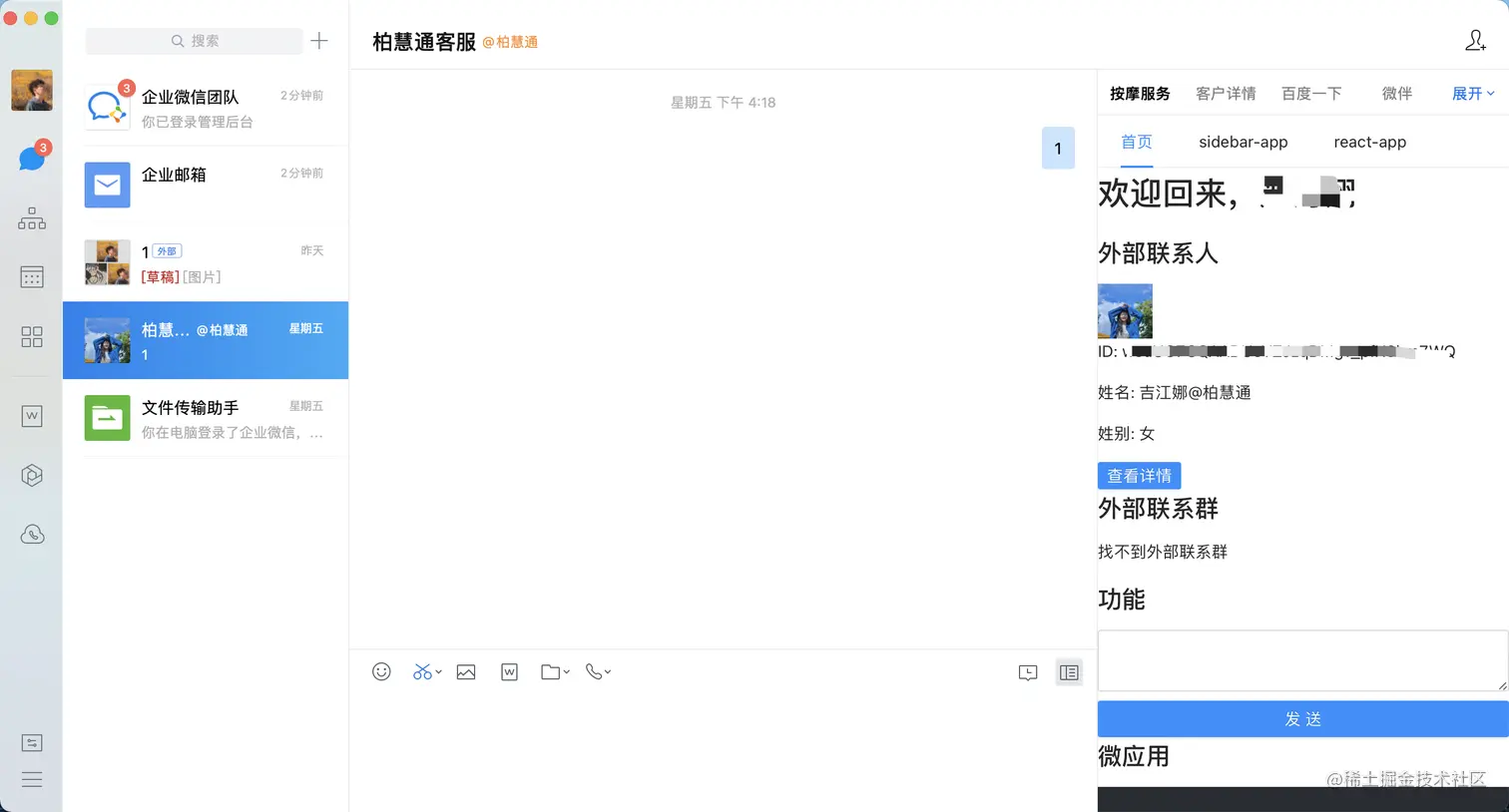Open the cloud phone icon in sidebar

click(32, 535)
